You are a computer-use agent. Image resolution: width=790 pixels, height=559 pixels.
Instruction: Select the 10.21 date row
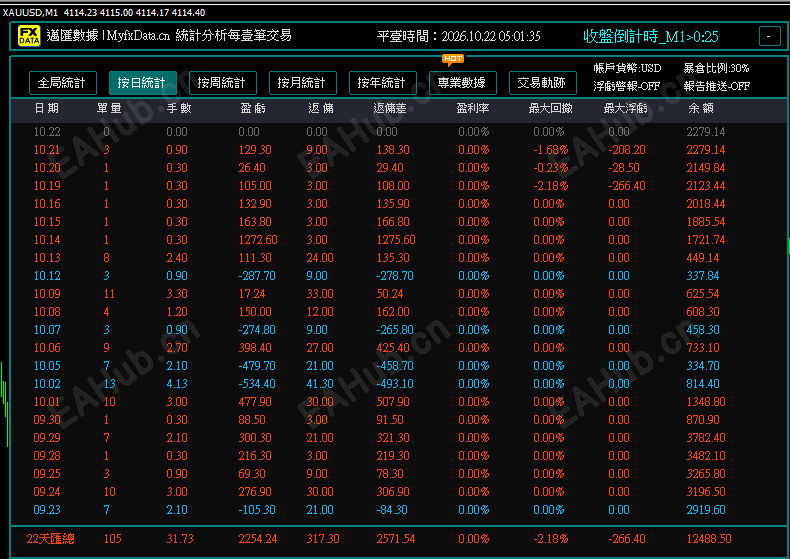click(398, 150)
